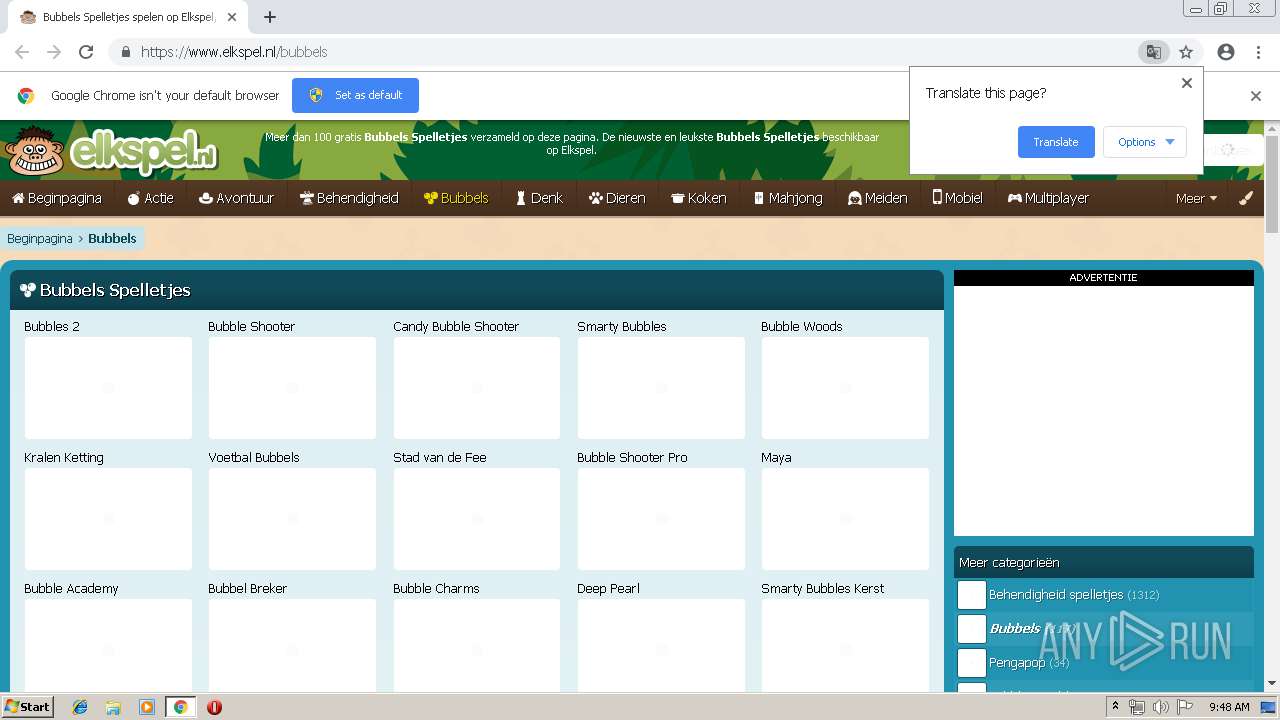Image resolution: width=1280 pixels, height=720 pixels.
Task: Bookmark this page with the star icon
Action: coord(1186,52)
